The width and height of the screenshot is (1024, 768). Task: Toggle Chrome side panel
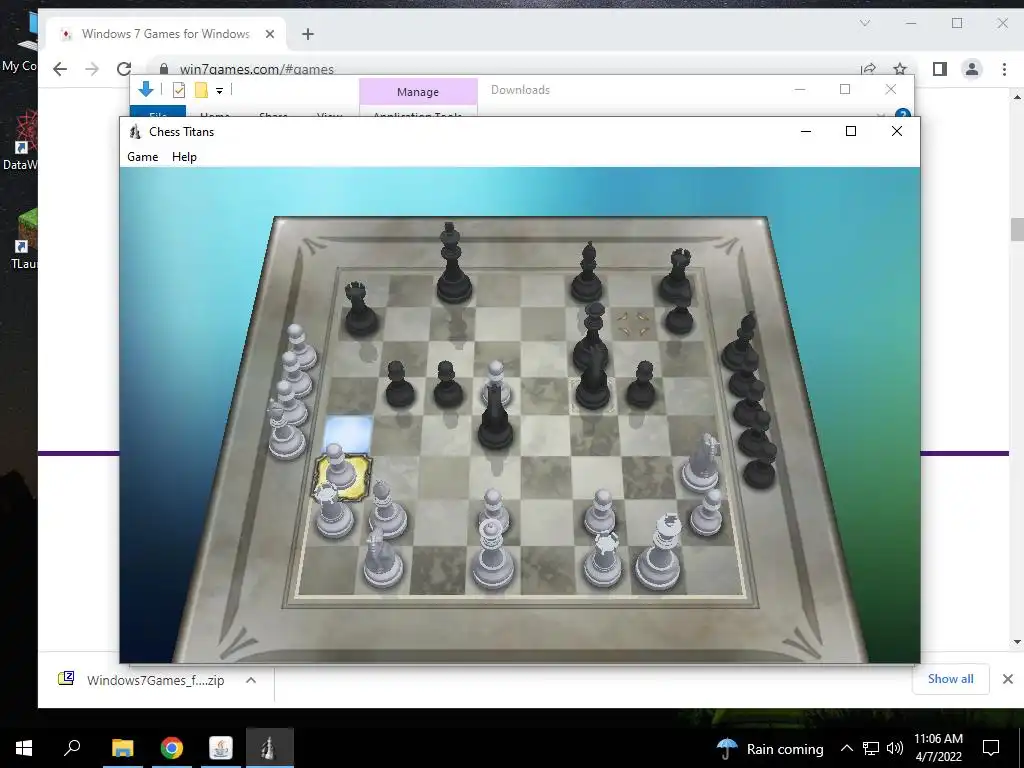coord(940,69)
